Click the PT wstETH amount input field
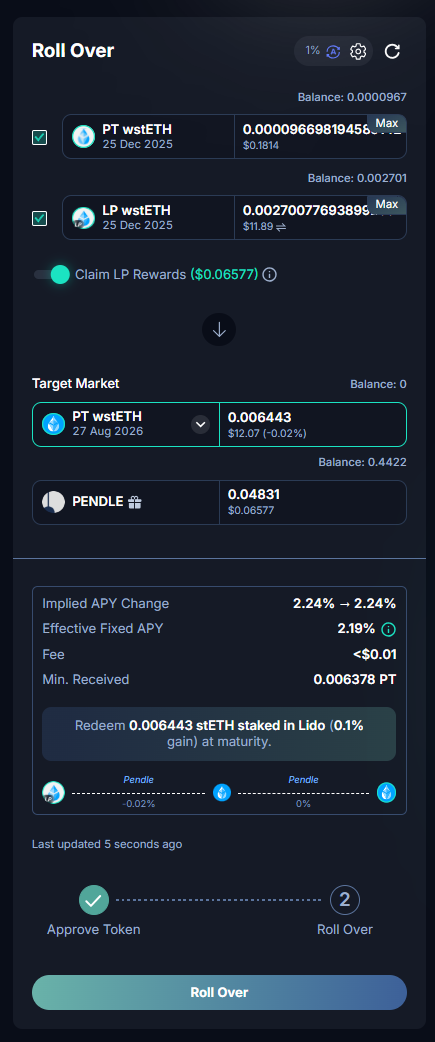435x1042 pixels. coord(320,136)
